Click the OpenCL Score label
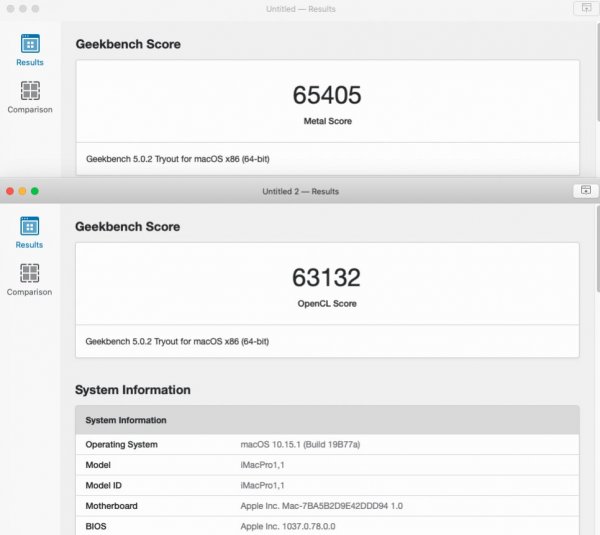The height and width of the screenshot is (535, 600). click(327, 303)
